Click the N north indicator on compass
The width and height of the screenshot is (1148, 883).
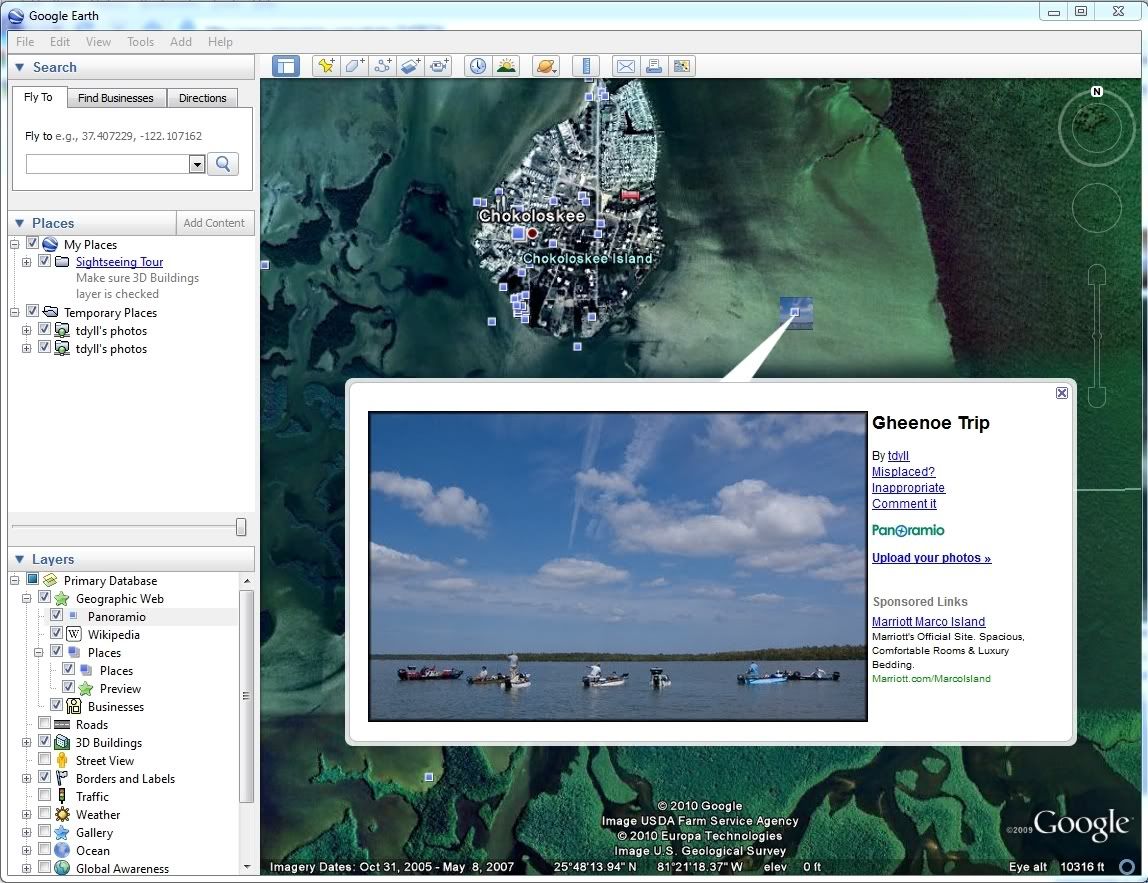coord(1096,92)
